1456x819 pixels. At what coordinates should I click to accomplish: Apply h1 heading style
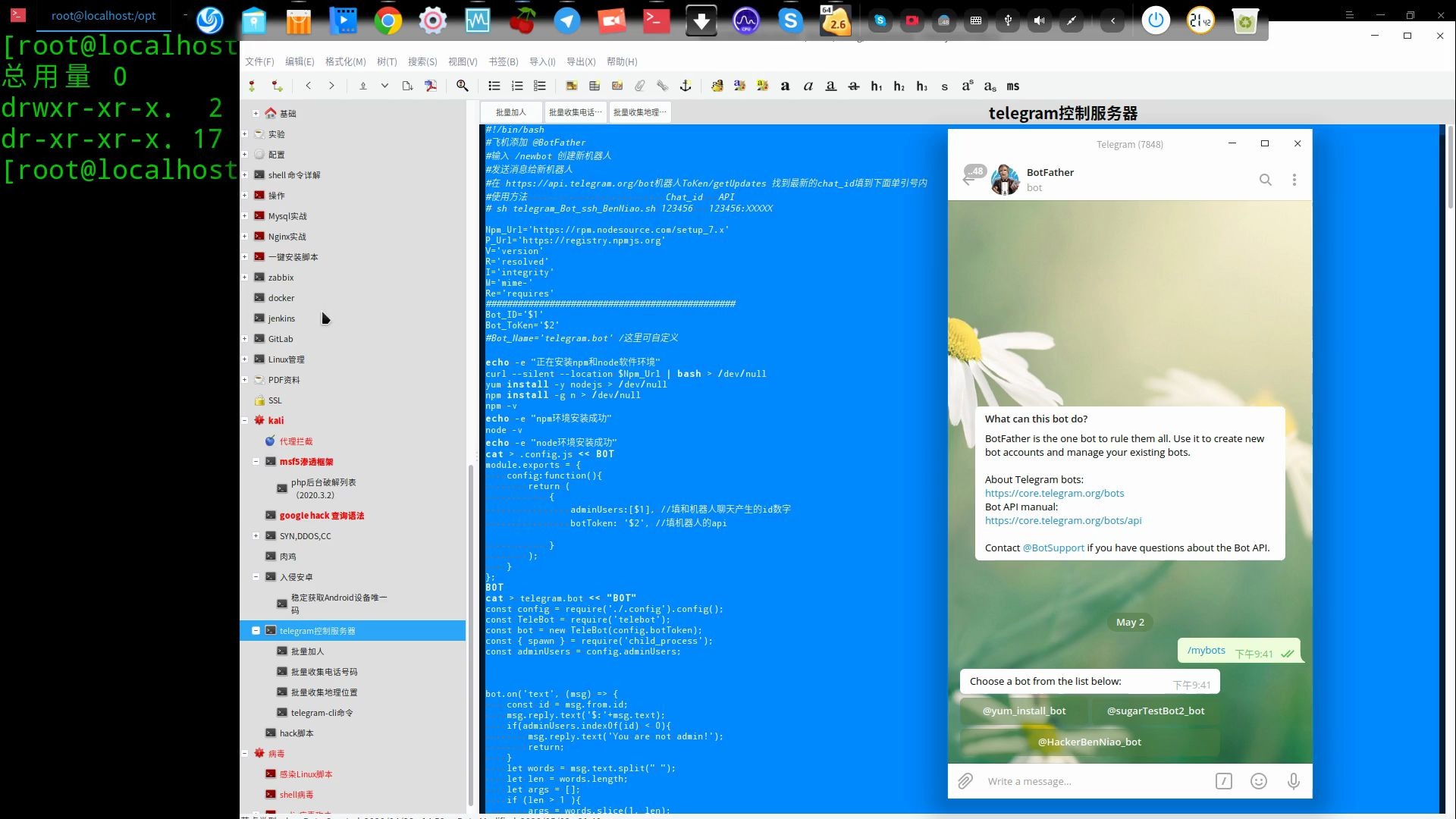pyautogui.click(x=877, y=86)
